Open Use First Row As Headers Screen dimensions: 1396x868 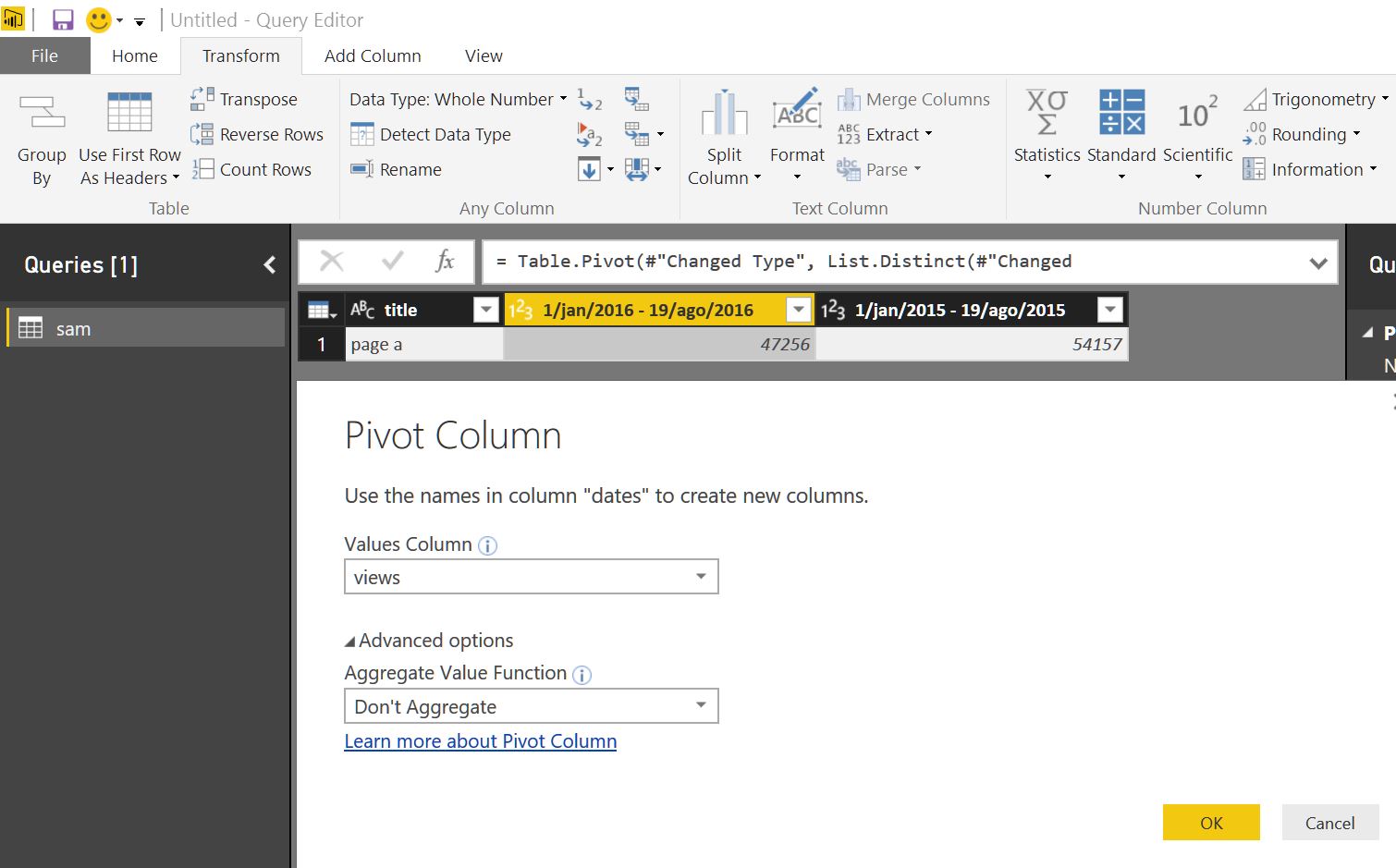point(129,141)
